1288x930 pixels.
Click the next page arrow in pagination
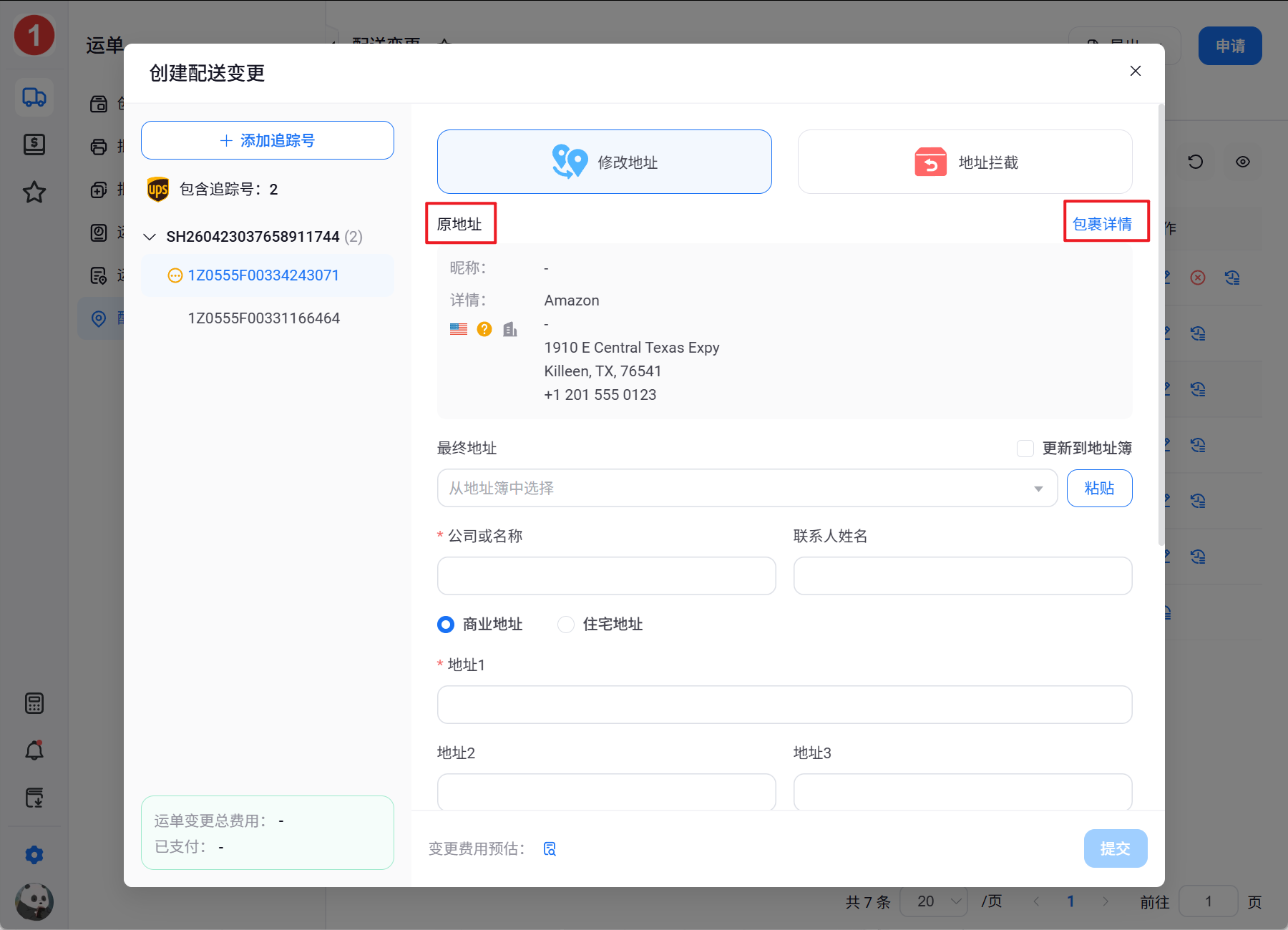pos(1106,901)
